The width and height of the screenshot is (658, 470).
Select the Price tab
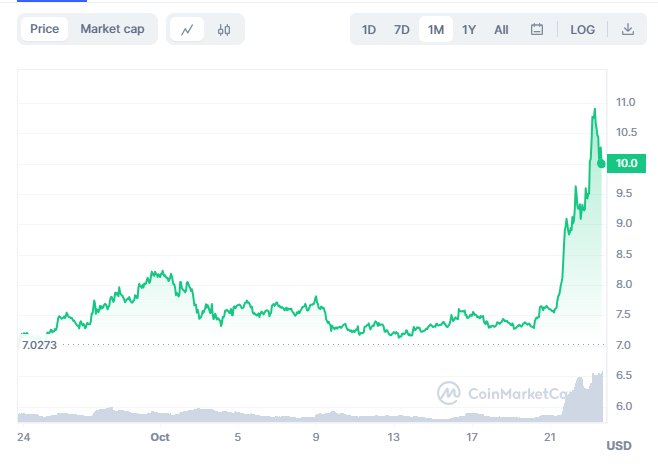pos(44,29)
